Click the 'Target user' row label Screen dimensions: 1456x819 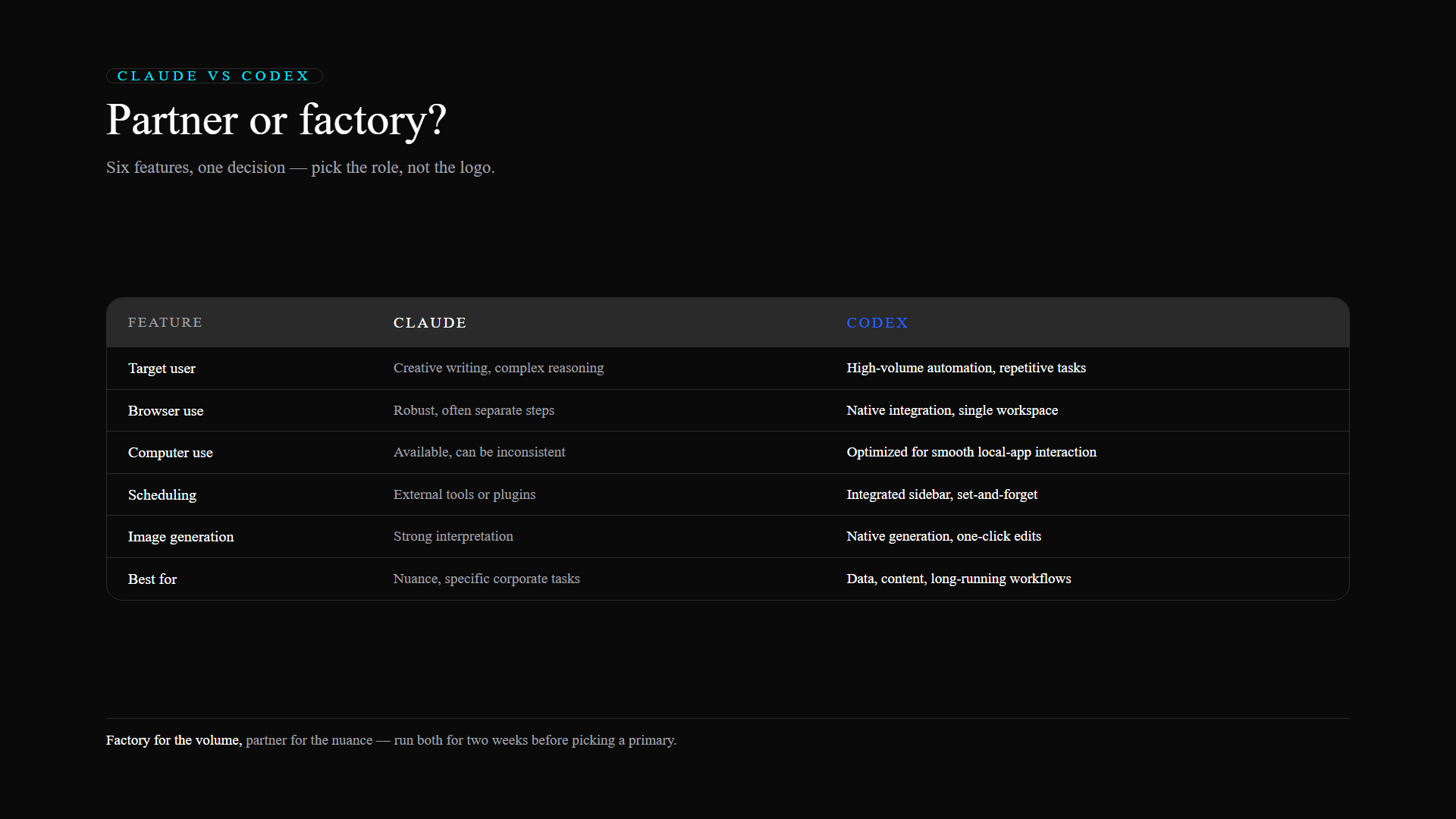(162, 369)
